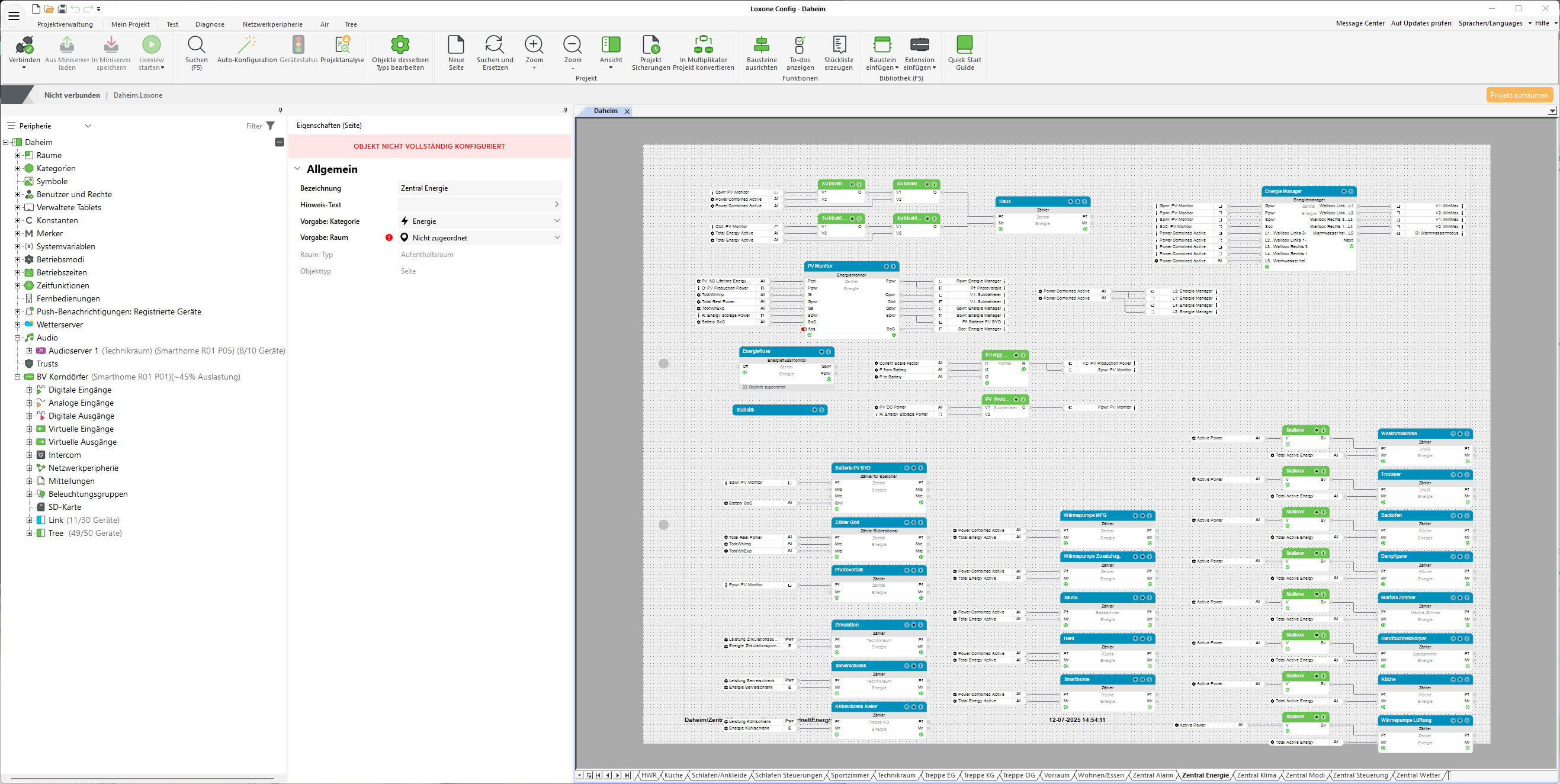Open the Suchen (F5) search tool

click(x=196, y=46)
